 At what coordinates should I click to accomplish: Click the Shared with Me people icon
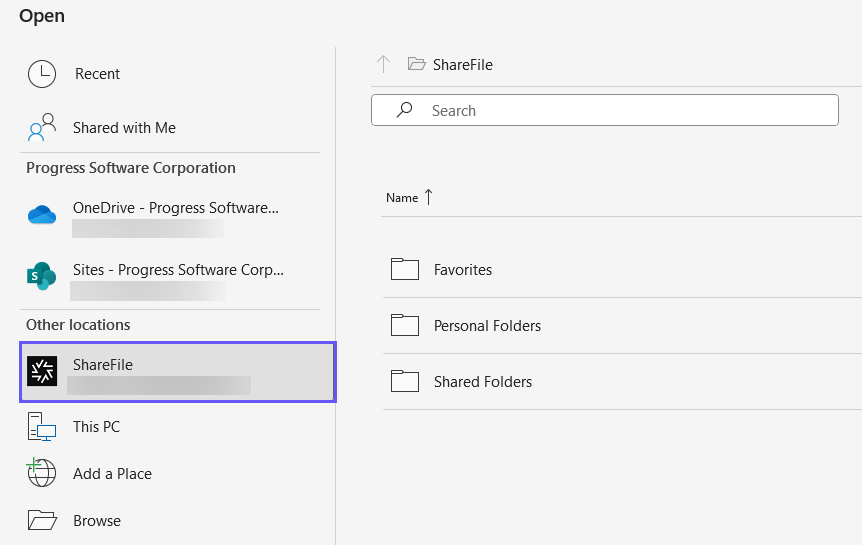point(42,127)
